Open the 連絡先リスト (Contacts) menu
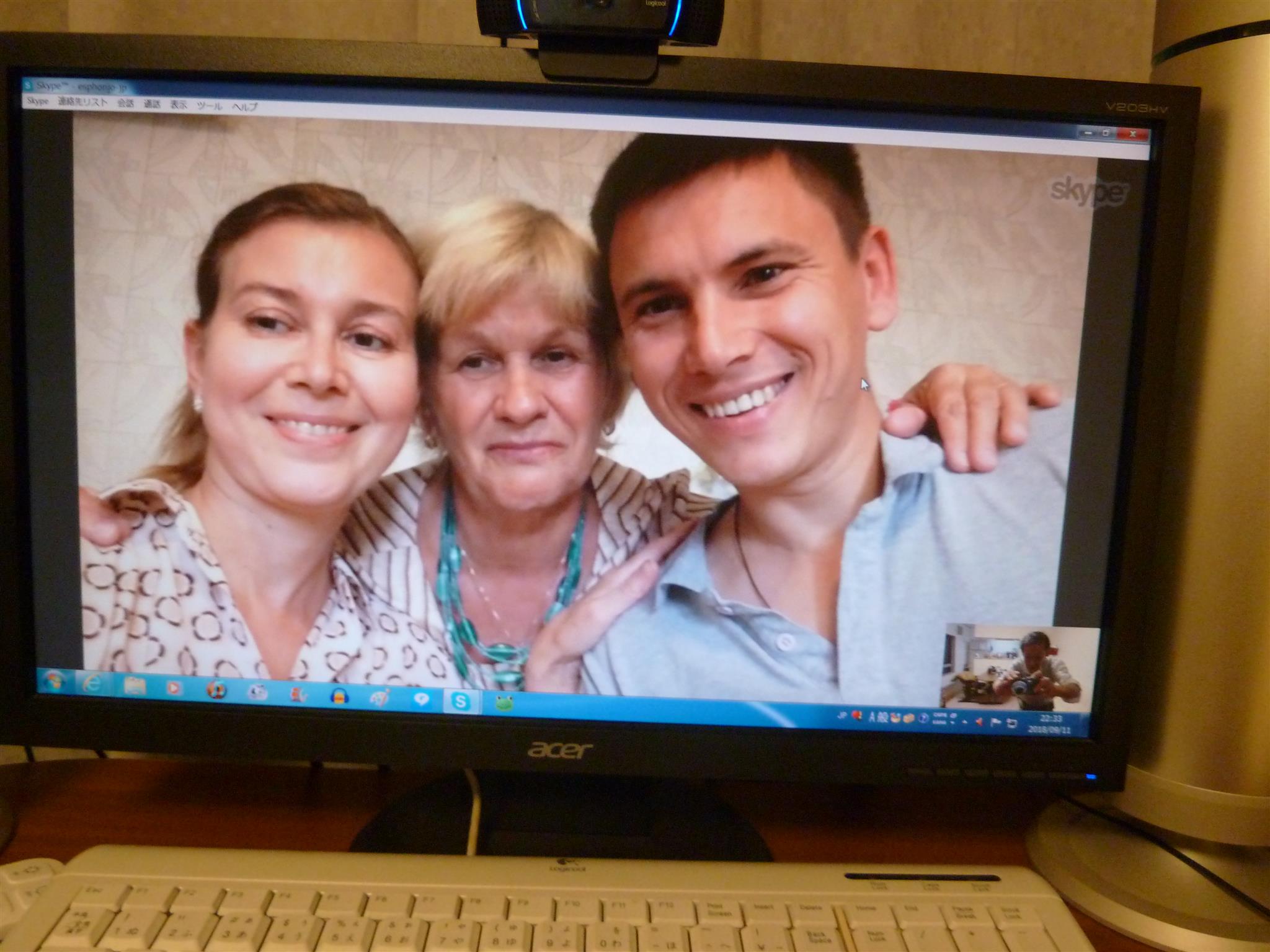The width and height of the screenshot is (1270, 952). click(x=82, y=103)
